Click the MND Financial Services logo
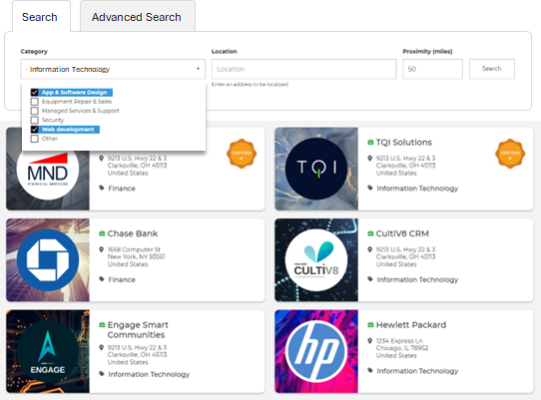 [x=48, y=173]
